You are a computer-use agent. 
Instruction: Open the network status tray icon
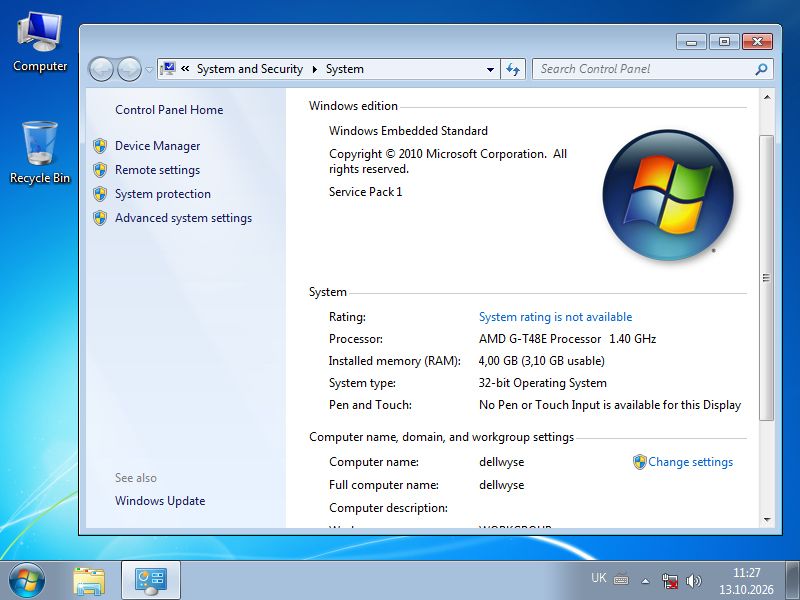tap(670, 581)
